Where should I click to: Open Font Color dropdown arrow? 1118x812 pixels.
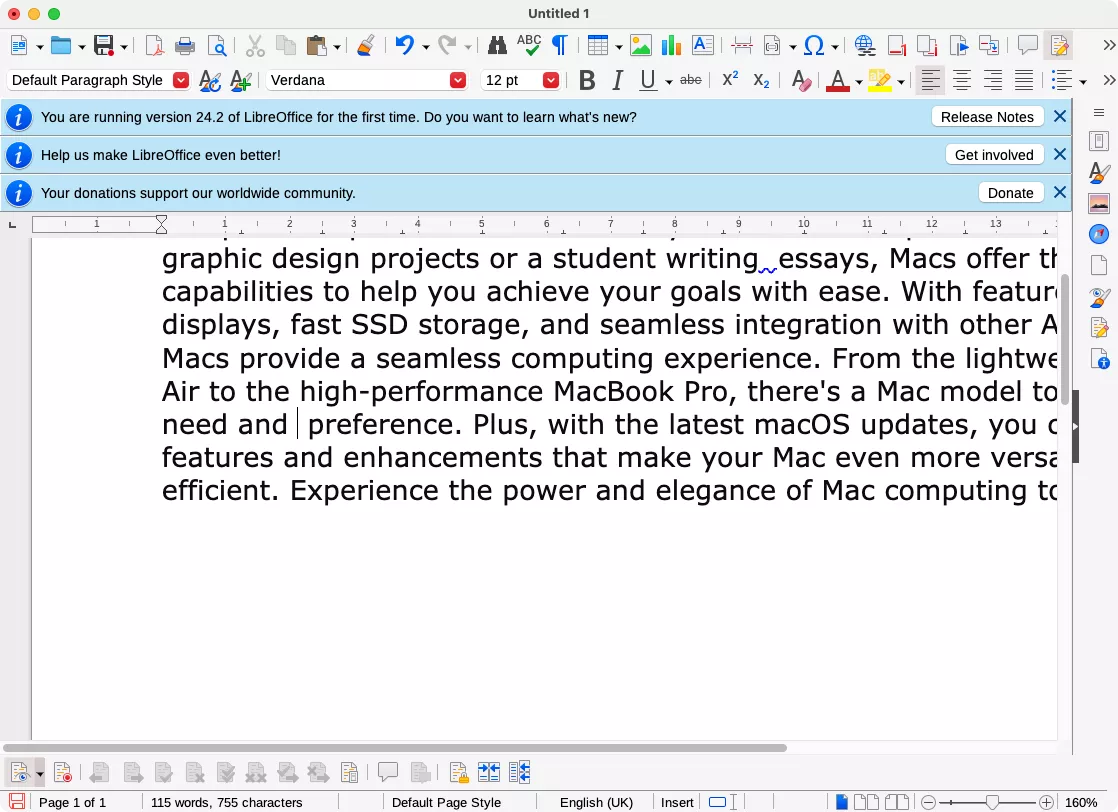tap(858, 83)
